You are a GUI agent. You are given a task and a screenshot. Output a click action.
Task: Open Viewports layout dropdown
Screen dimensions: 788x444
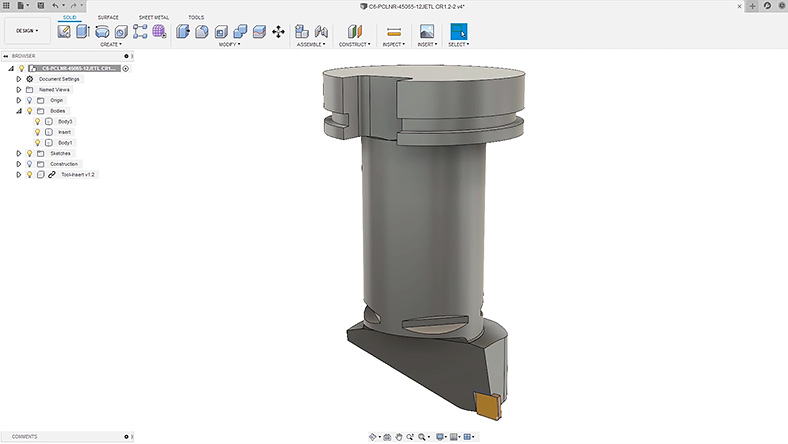469,437
